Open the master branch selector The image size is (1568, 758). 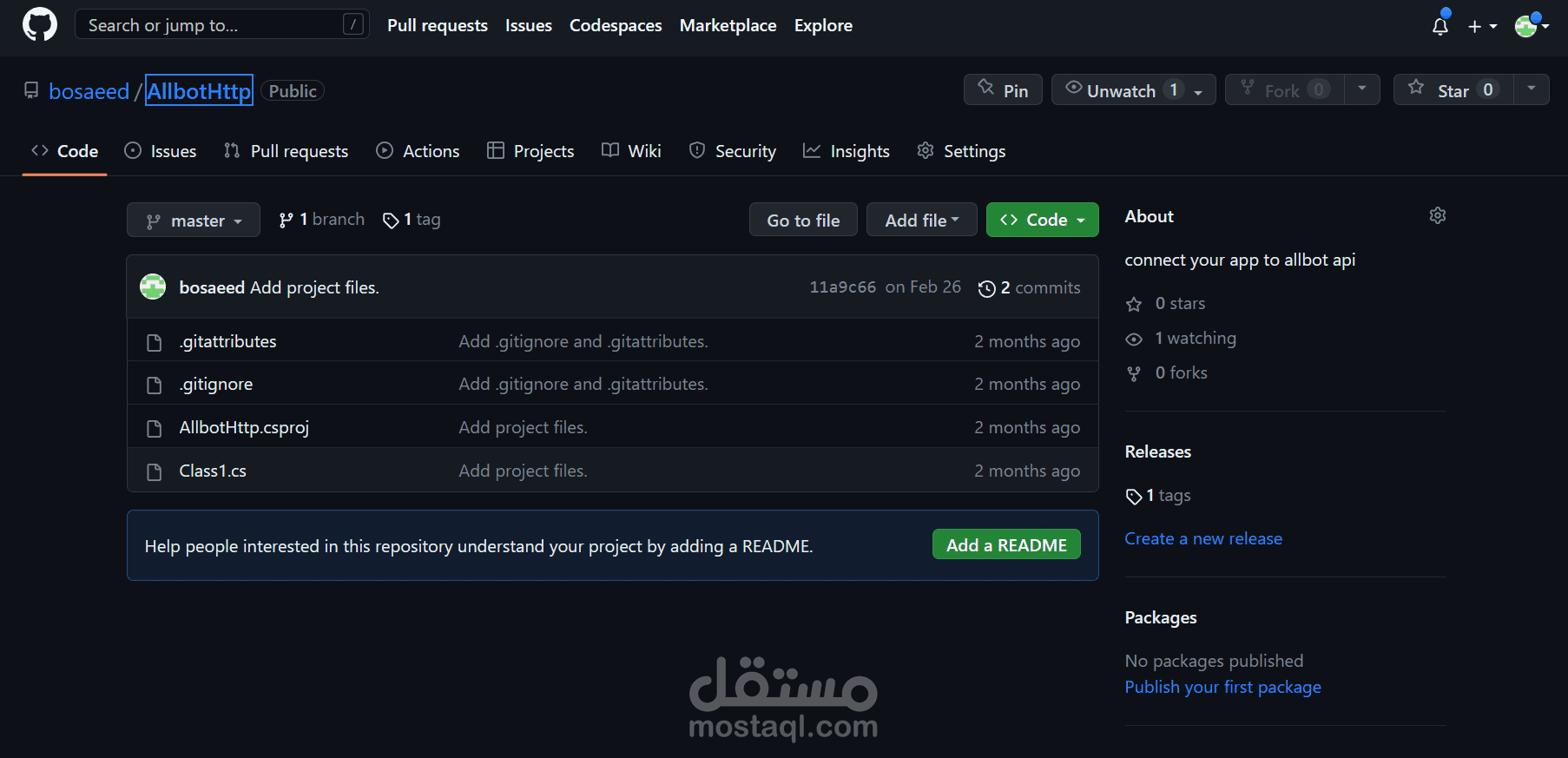click(x=194, y=220)
